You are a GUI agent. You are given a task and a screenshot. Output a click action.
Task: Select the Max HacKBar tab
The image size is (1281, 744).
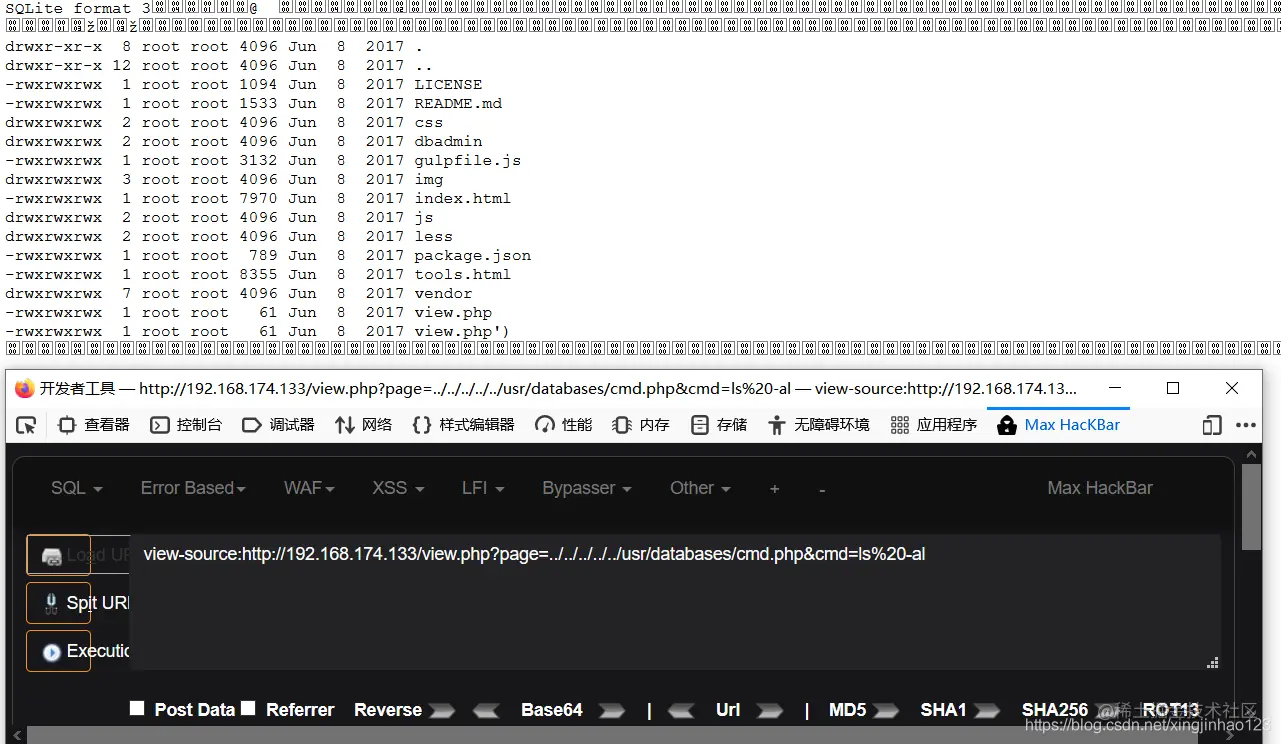click(x=1058, y=425)
